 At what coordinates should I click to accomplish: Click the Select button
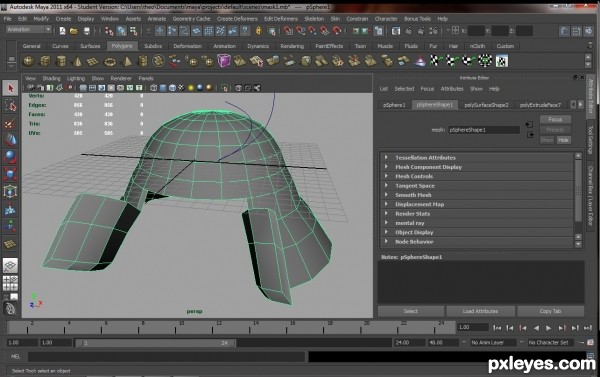click(411, 311)
